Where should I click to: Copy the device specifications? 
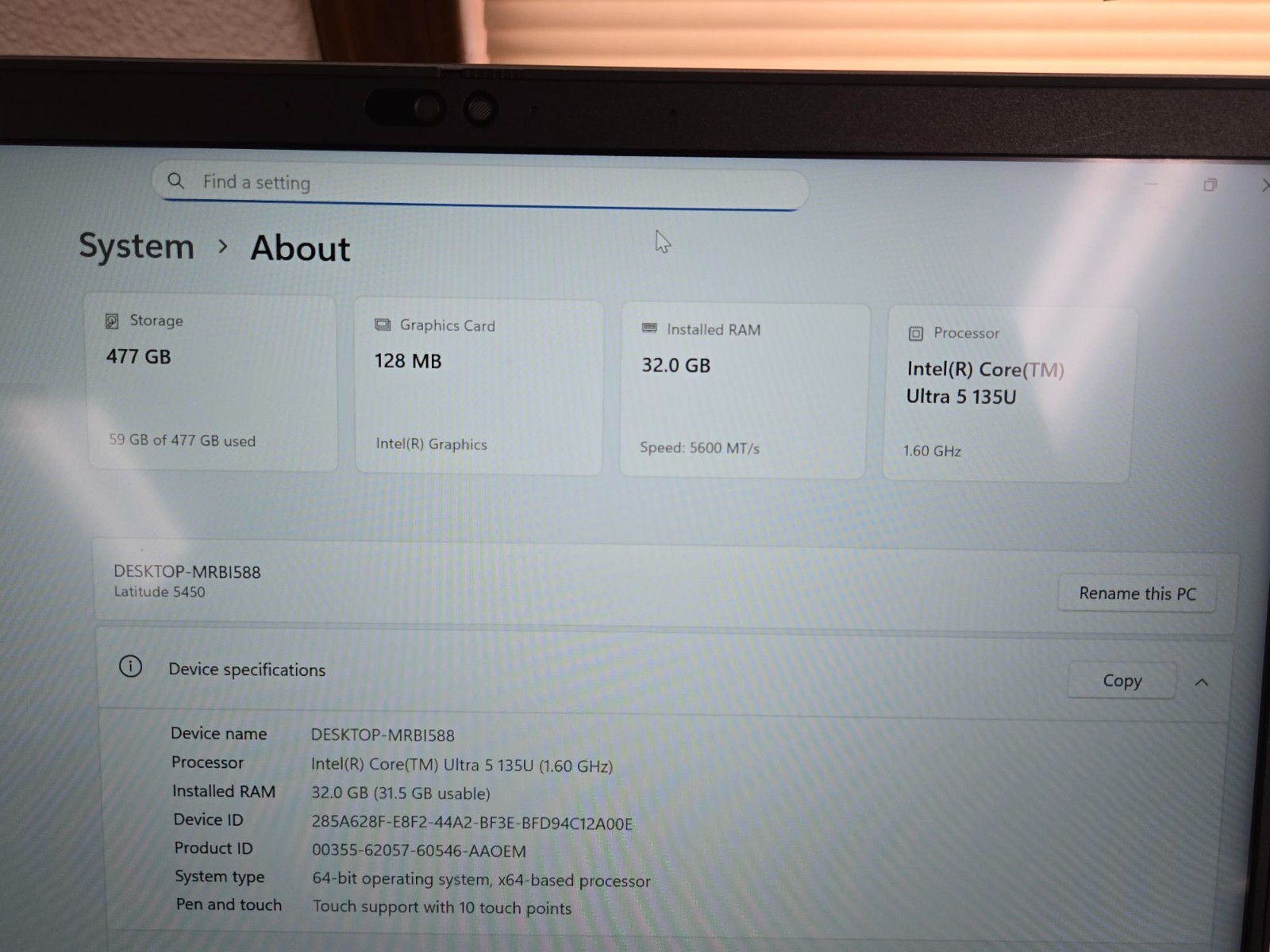(x=1122, y=681)
